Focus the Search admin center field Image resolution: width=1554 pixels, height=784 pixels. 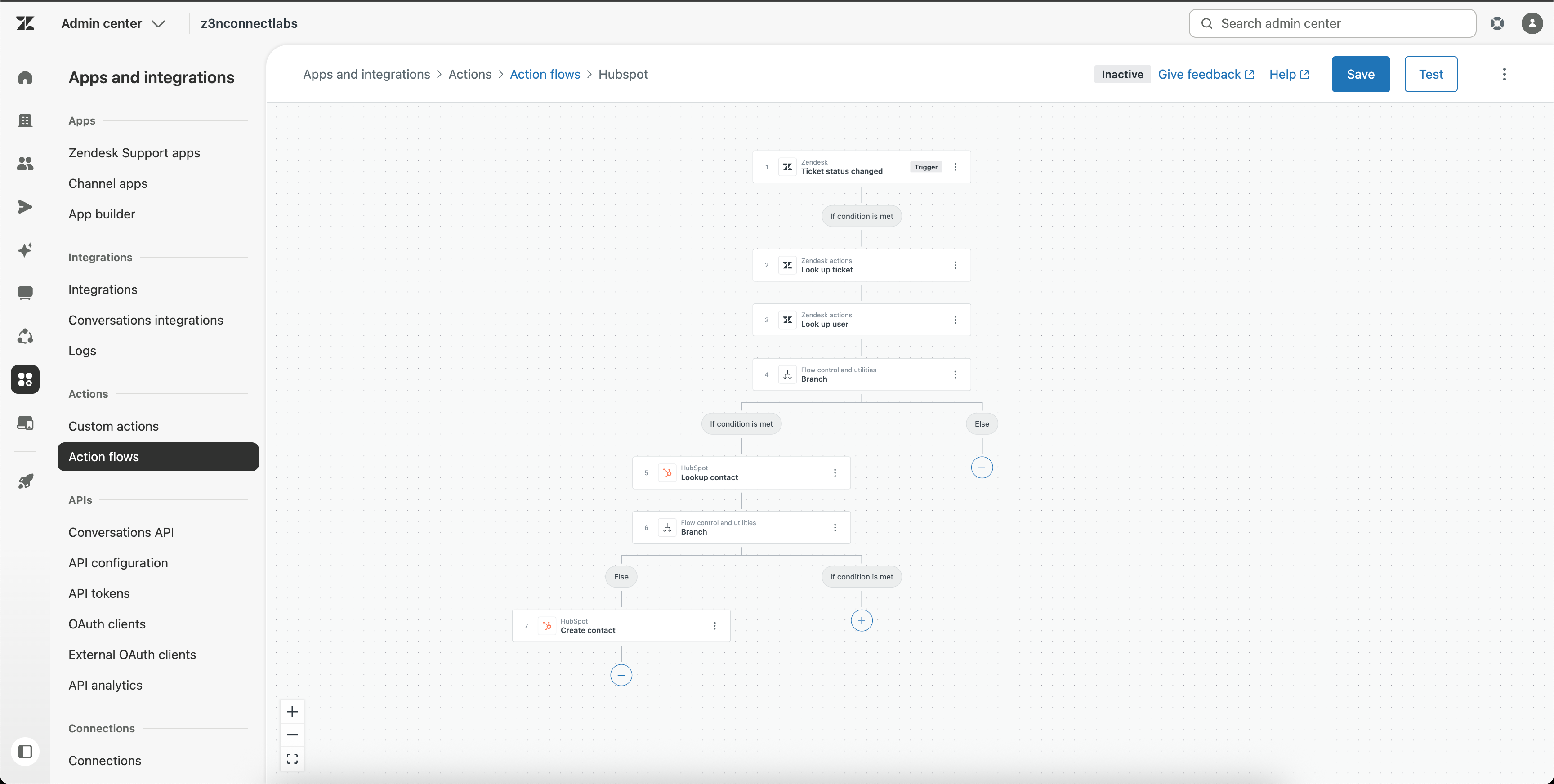pos(1332,23)
